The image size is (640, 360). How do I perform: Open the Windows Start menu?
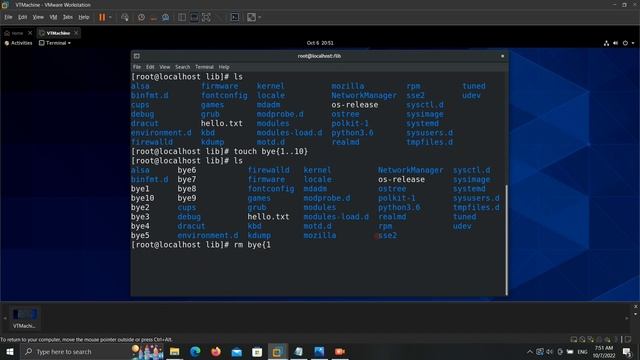10,352
